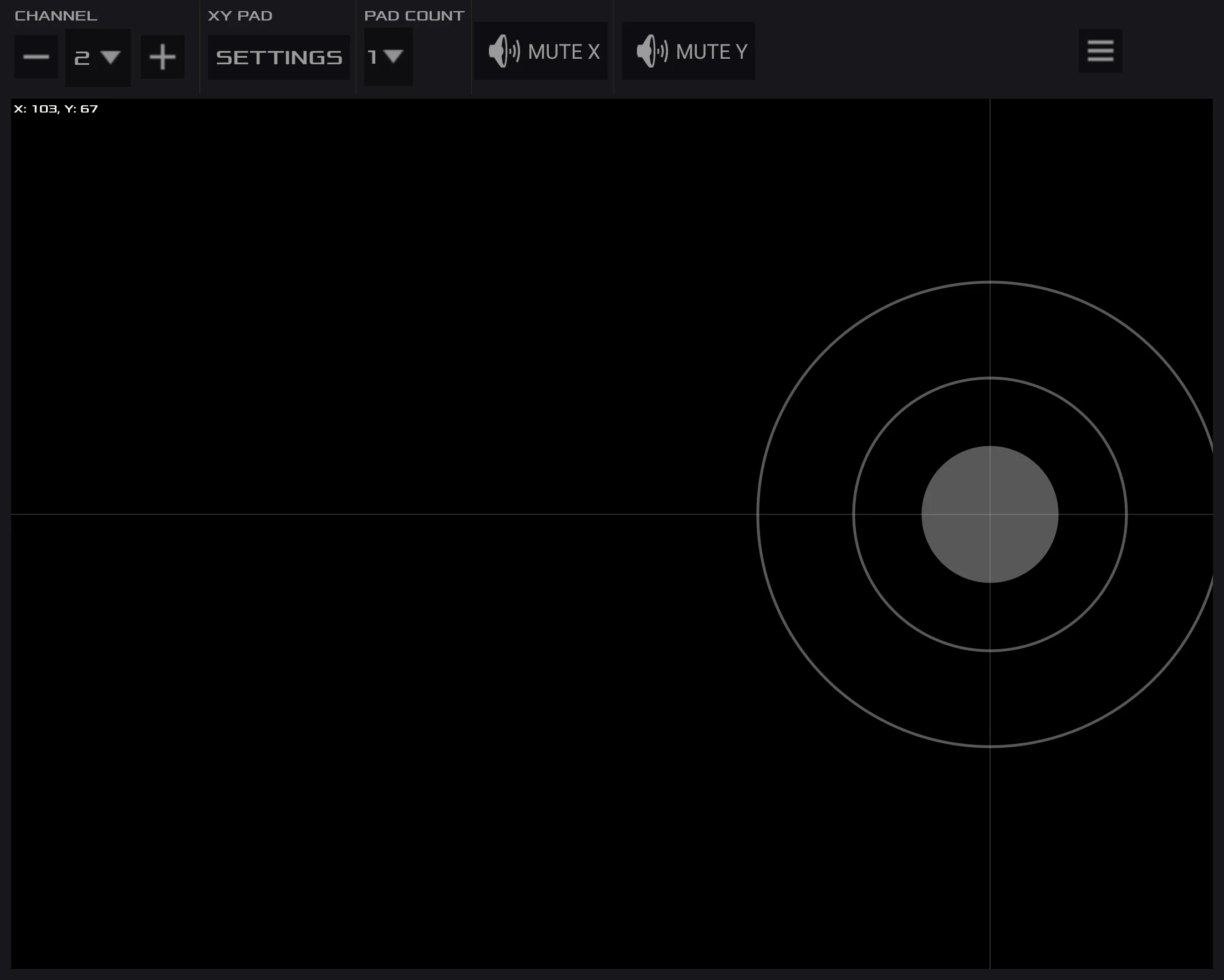Click the gray XY pad puck
1224x980 pixels.
tap(990, 514)
